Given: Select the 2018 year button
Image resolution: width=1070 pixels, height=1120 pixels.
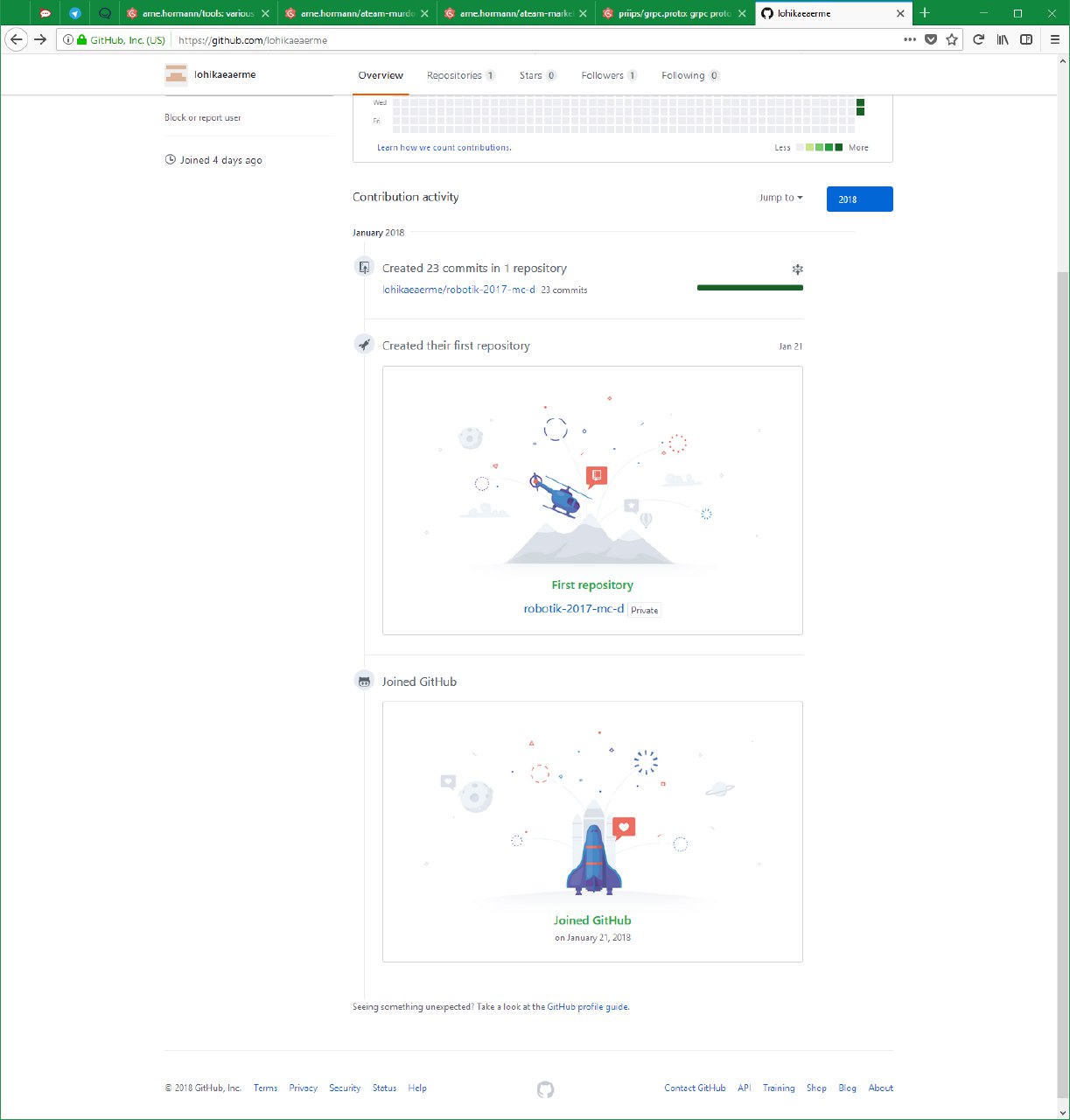Looking at the screenshot, I should coord(859,199).
